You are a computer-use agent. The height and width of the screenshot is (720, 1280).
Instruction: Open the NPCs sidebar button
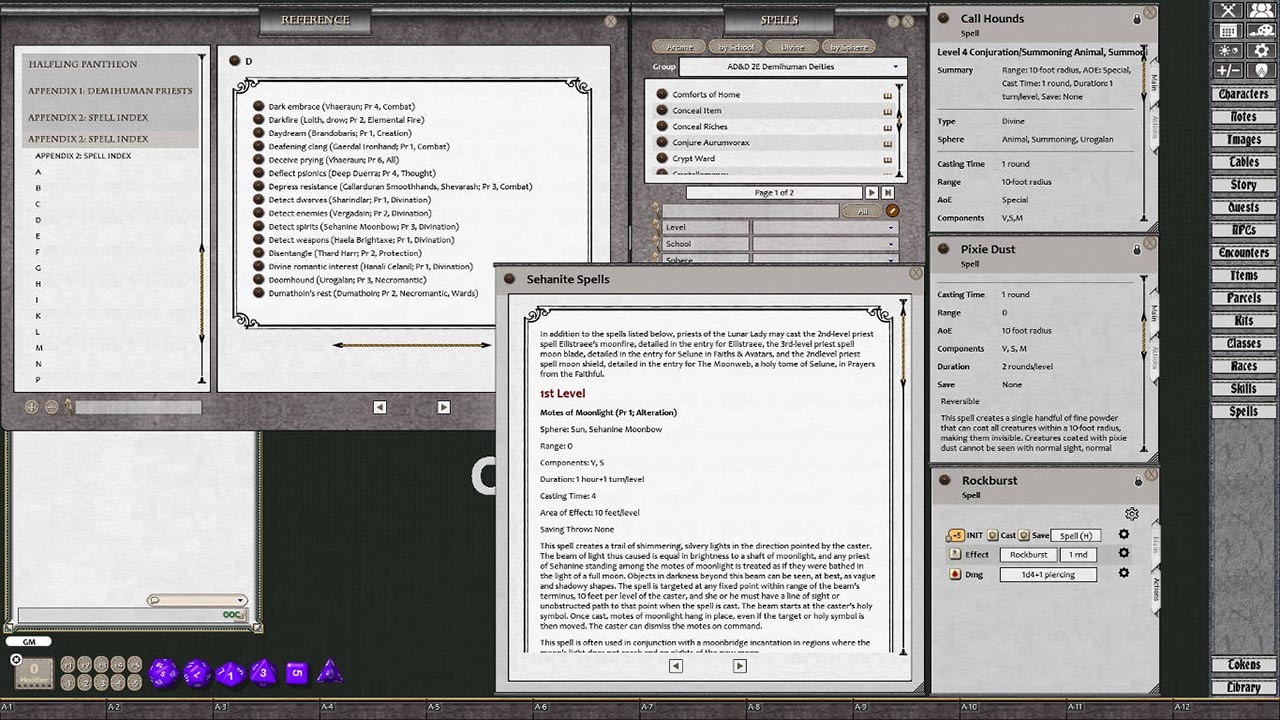click(x=1244, y=230)
